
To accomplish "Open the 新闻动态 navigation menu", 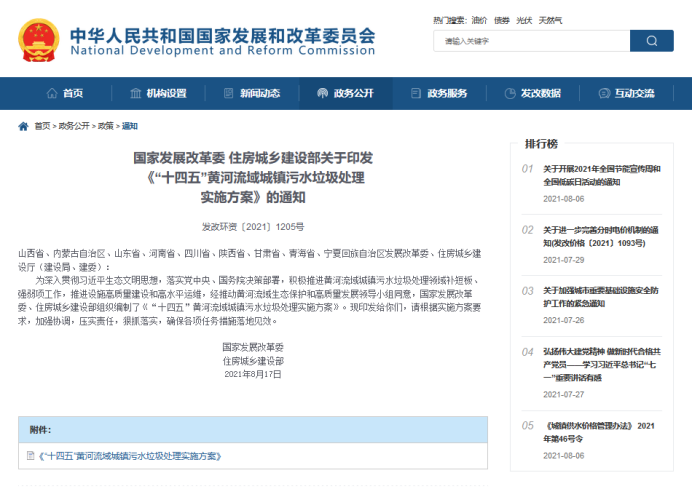I will 252,93.
